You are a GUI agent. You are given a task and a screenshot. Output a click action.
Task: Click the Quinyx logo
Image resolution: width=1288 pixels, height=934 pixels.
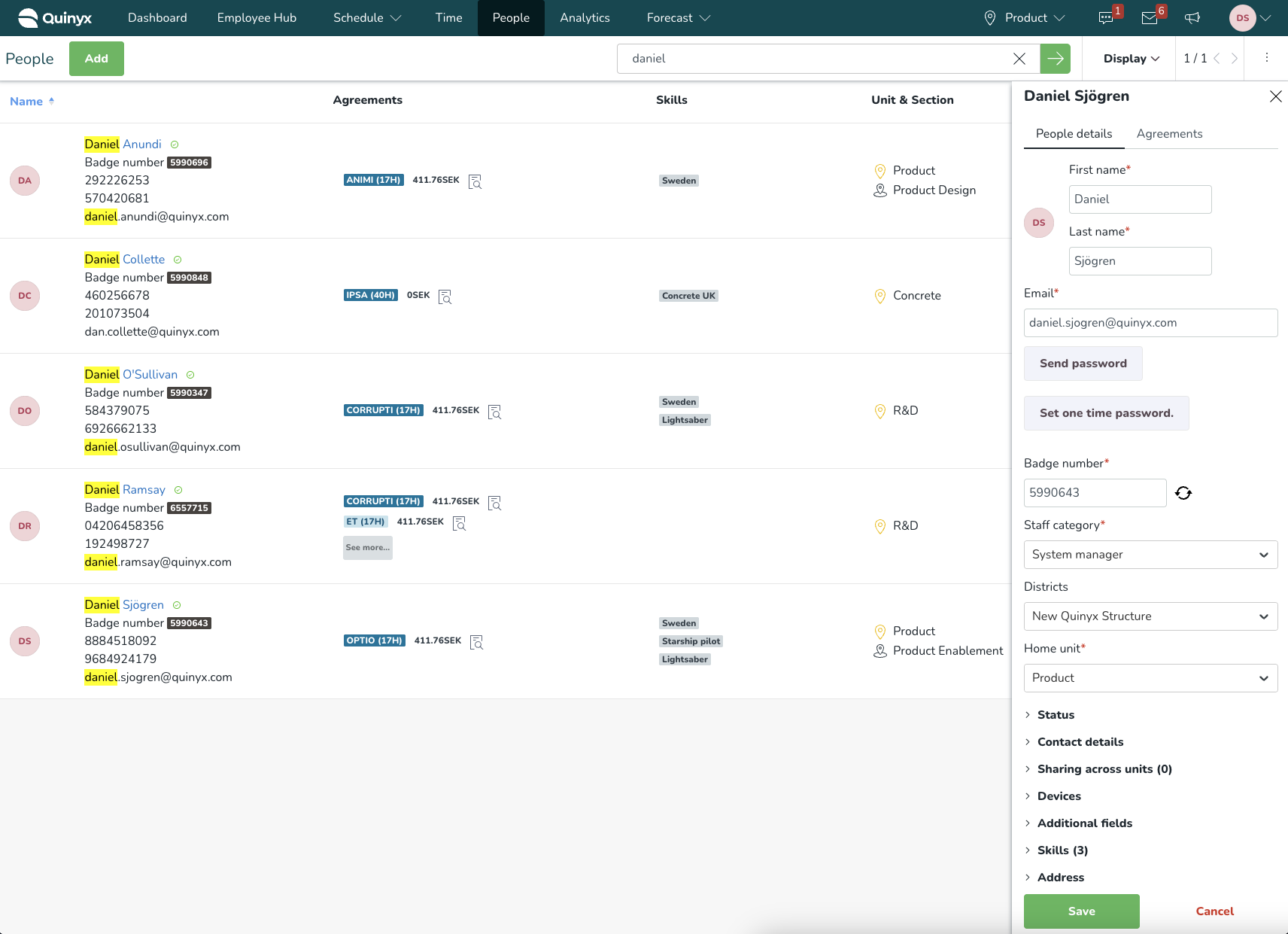(x=55, y=18)
